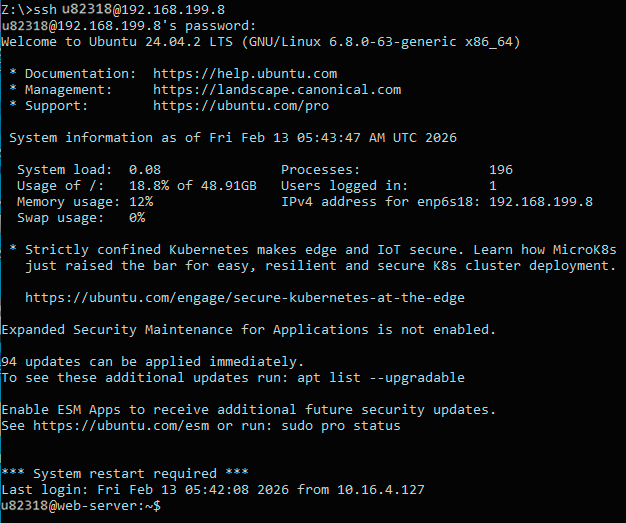Click the Strictly confined Kubernetes message line
Viewport: 626px width, 523px height.
point(313,250)
